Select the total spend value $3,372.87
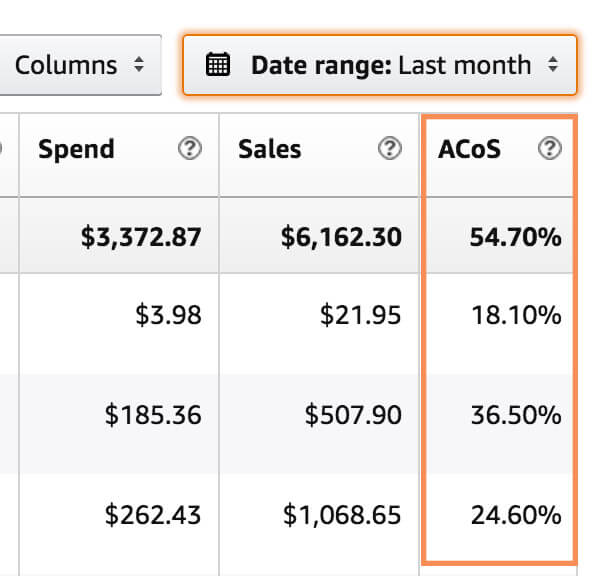 [x=143, y=237]
